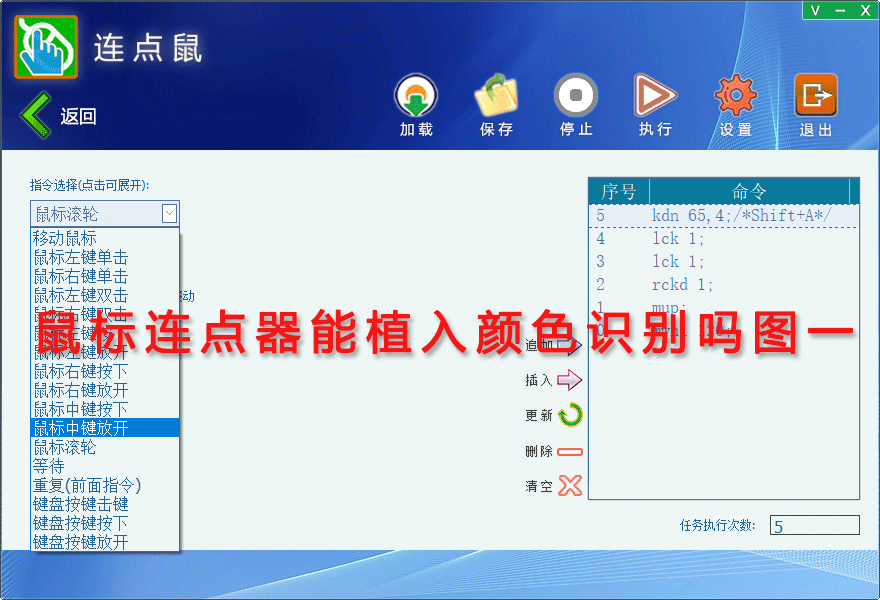
Task: Choose 等待 in the dropdown list
Action: [x=105, y=466]
